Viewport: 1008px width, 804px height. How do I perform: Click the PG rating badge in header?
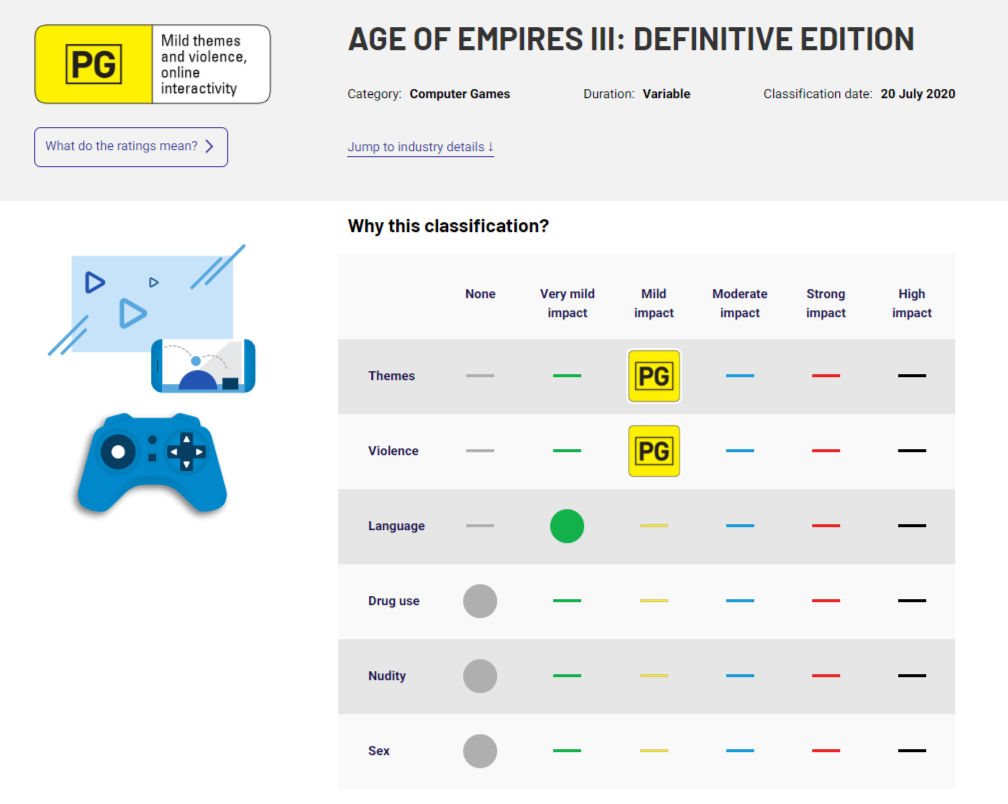coord(93,65)
